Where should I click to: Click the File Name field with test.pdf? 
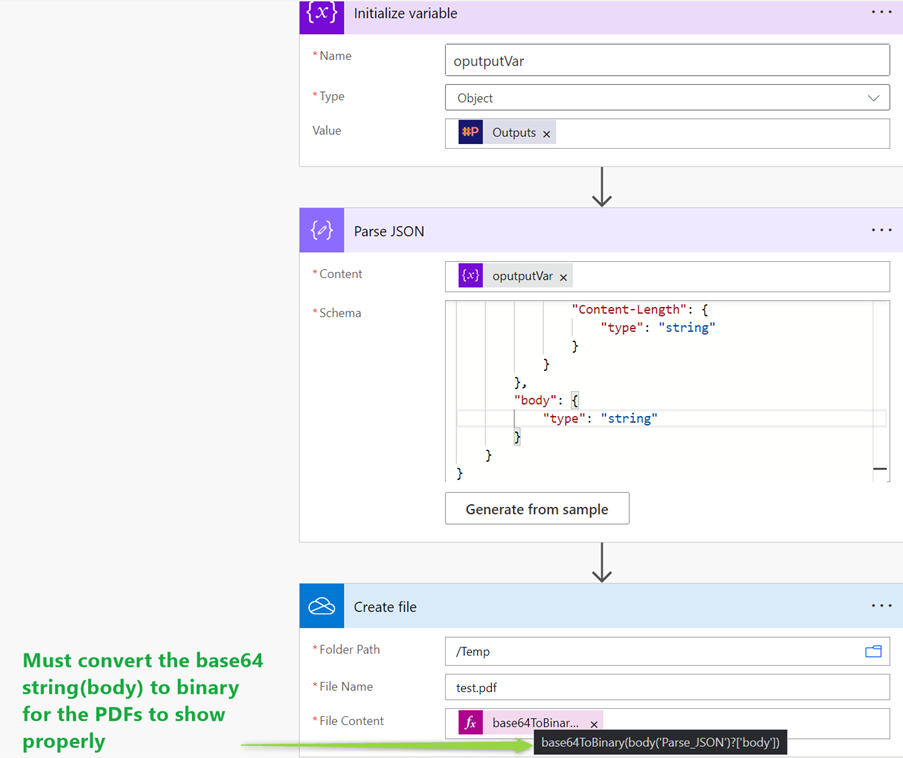pyautogui.click(x=667, y=688)
